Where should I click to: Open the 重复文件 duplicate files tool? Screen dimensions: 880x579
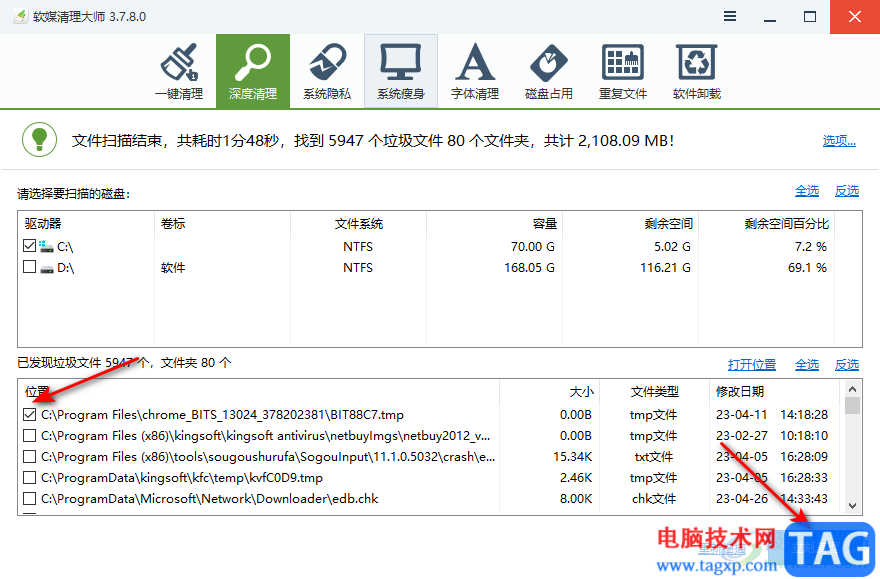(623, 71)
